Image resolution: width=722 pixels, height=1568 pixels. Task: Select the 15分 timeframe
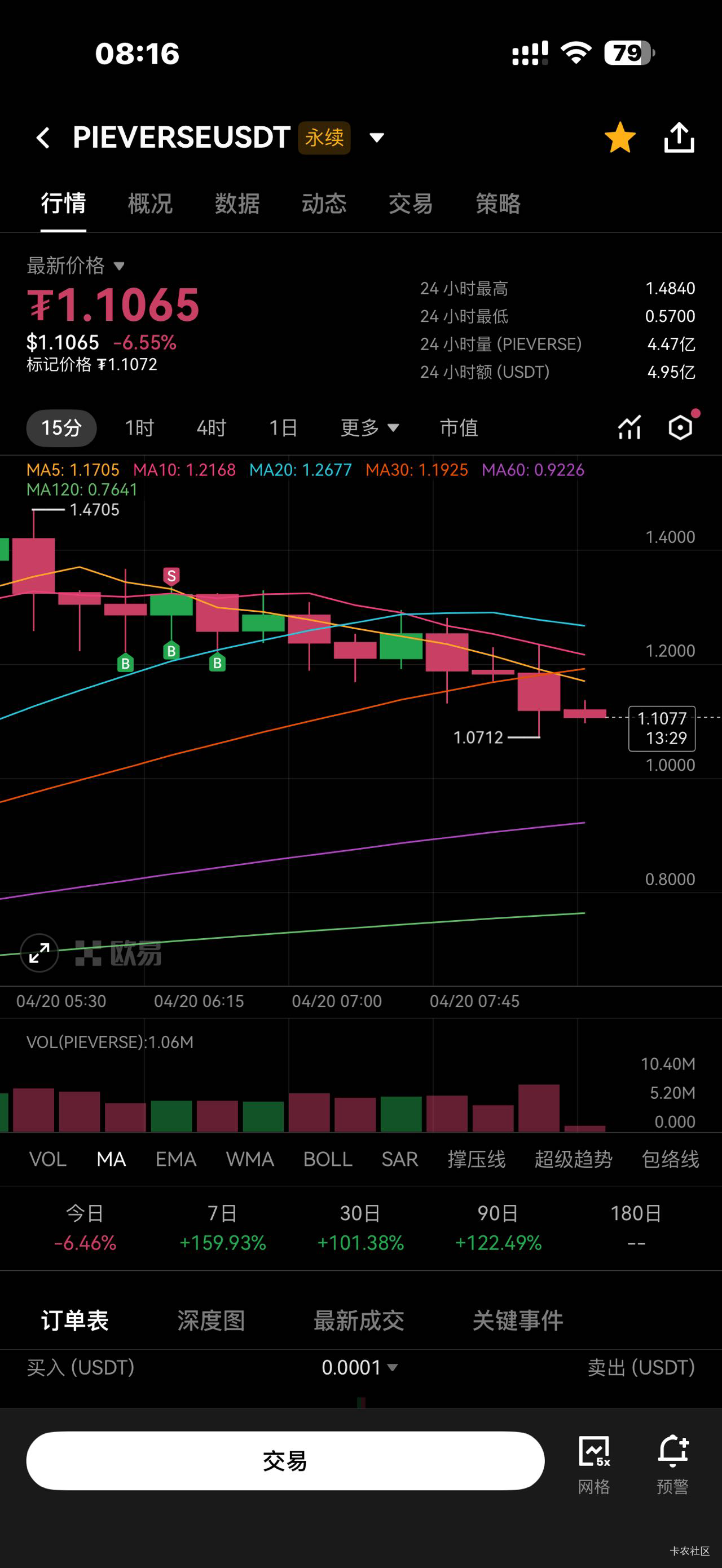pyautogui.click(x=61, y=428)
